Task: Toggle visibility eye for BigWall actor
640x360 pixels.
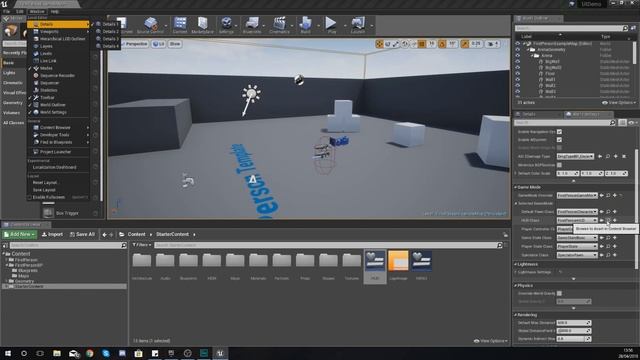Action: click(518, 62)
